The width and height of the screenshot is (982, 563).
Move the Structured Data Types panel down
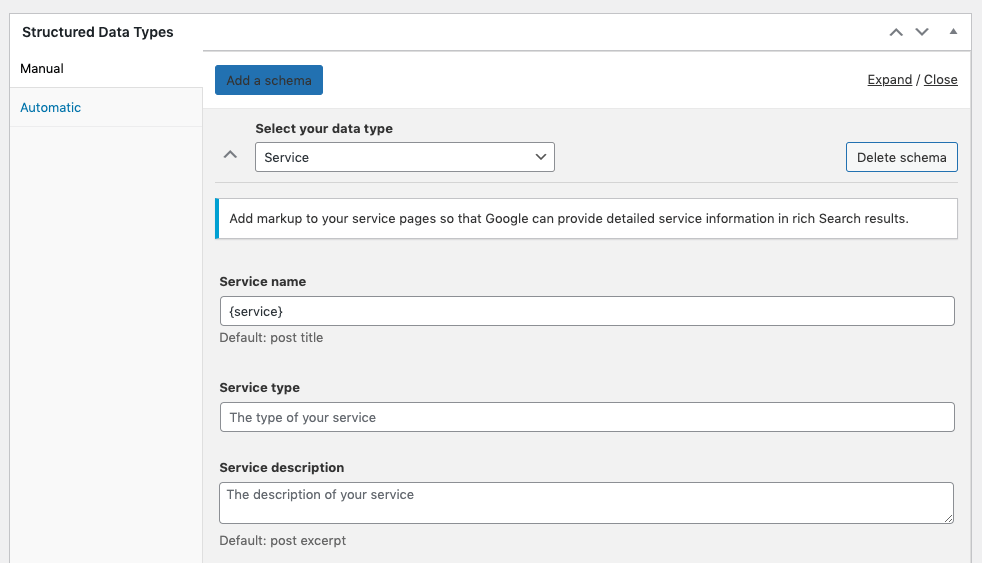pyautogui.click(x=922, y=32)
